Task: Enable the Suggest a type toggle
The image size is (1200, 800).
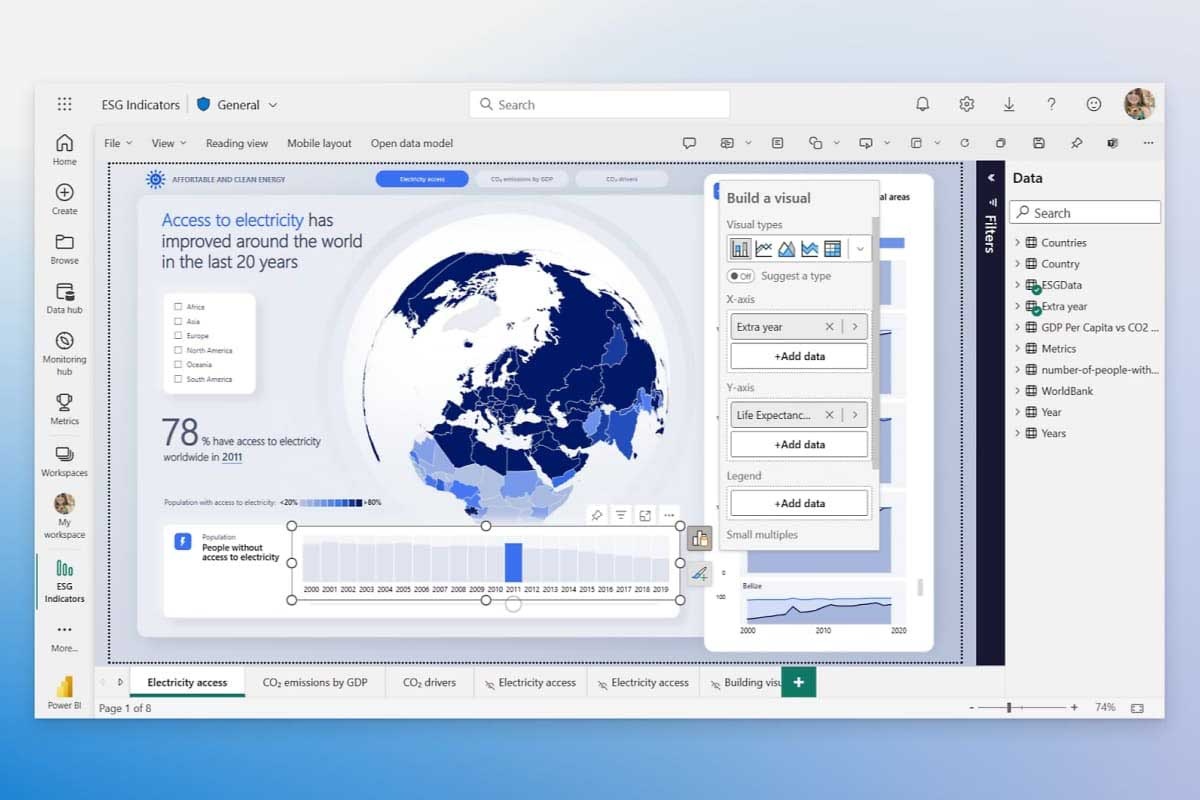Action: (740, 276)
